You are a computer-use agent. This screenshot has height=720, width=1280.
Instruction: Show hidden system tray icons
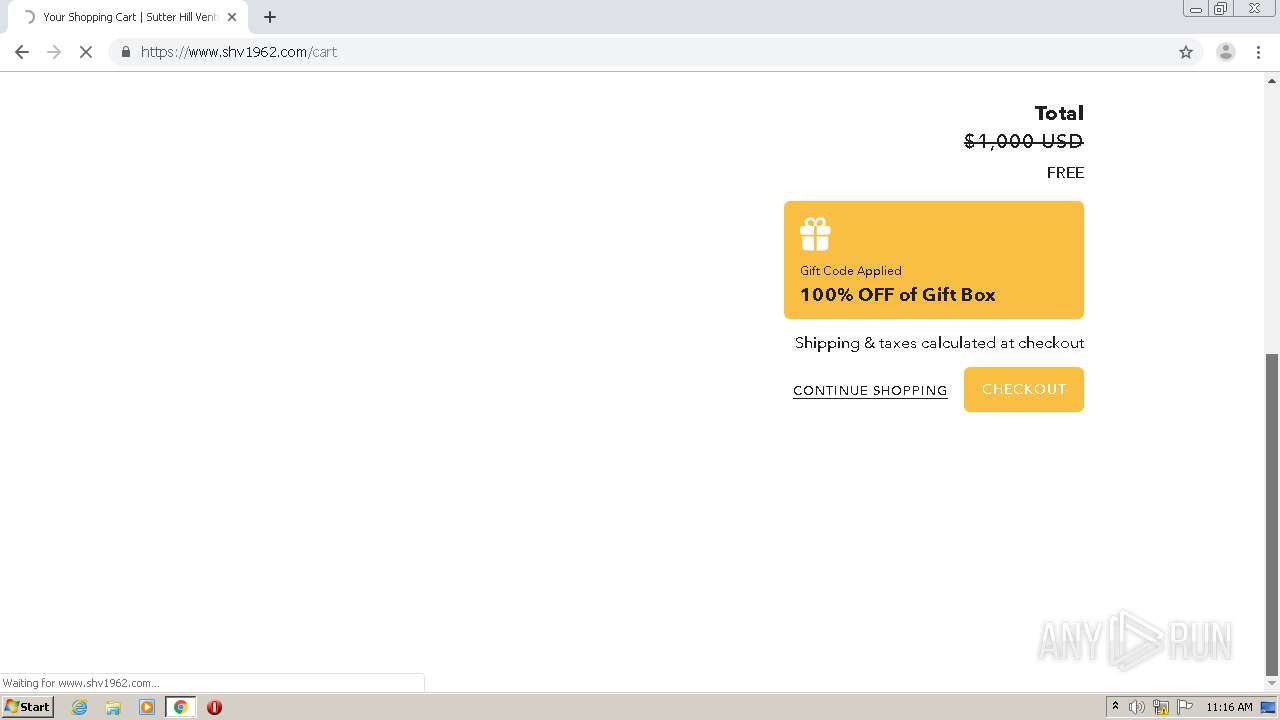click(x=1115, y=706)
